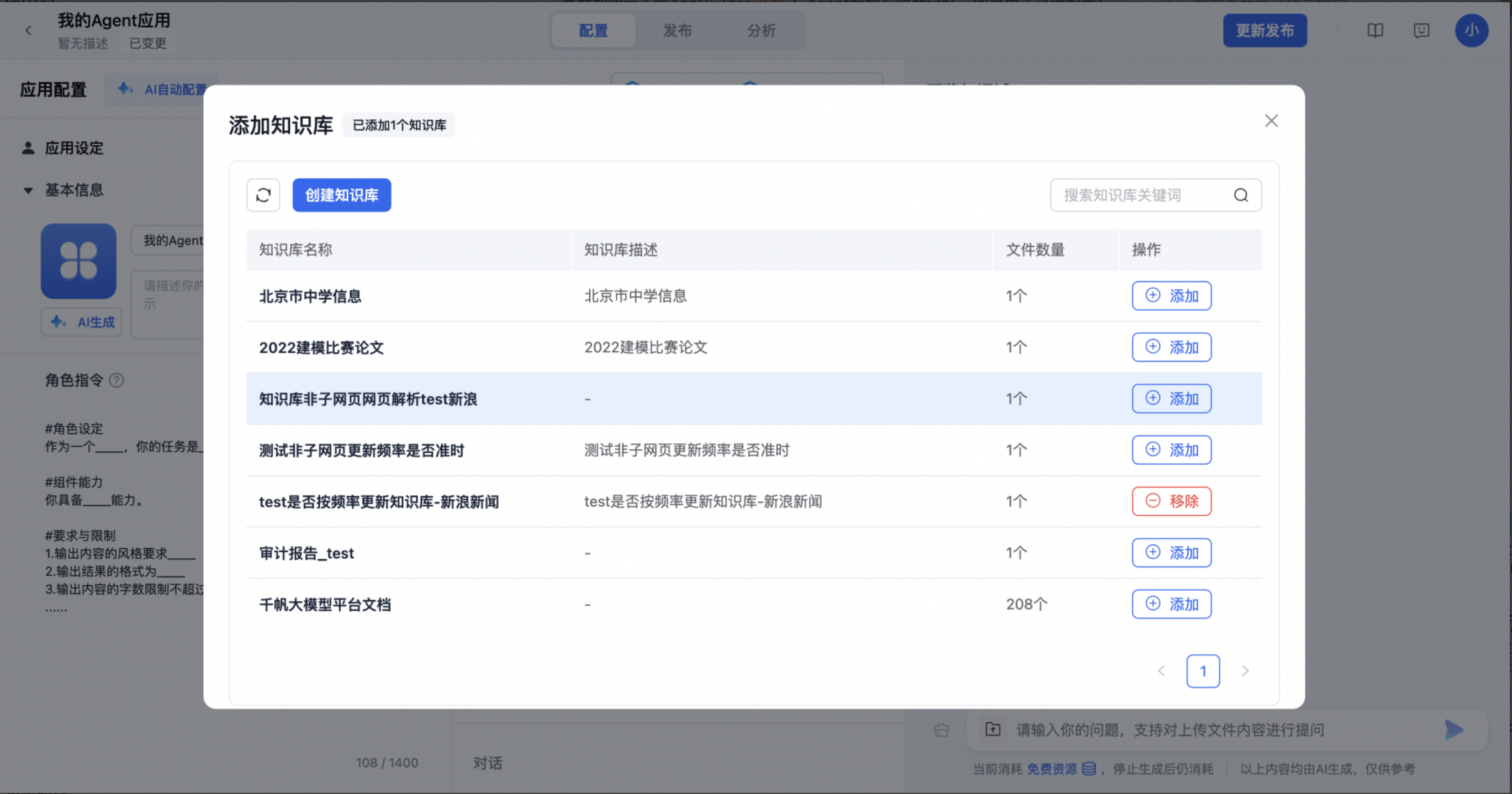Viewport: 1512px width, 794px height.
Task: Switch to the 分析 tab
Action: [x=762, y=30]
